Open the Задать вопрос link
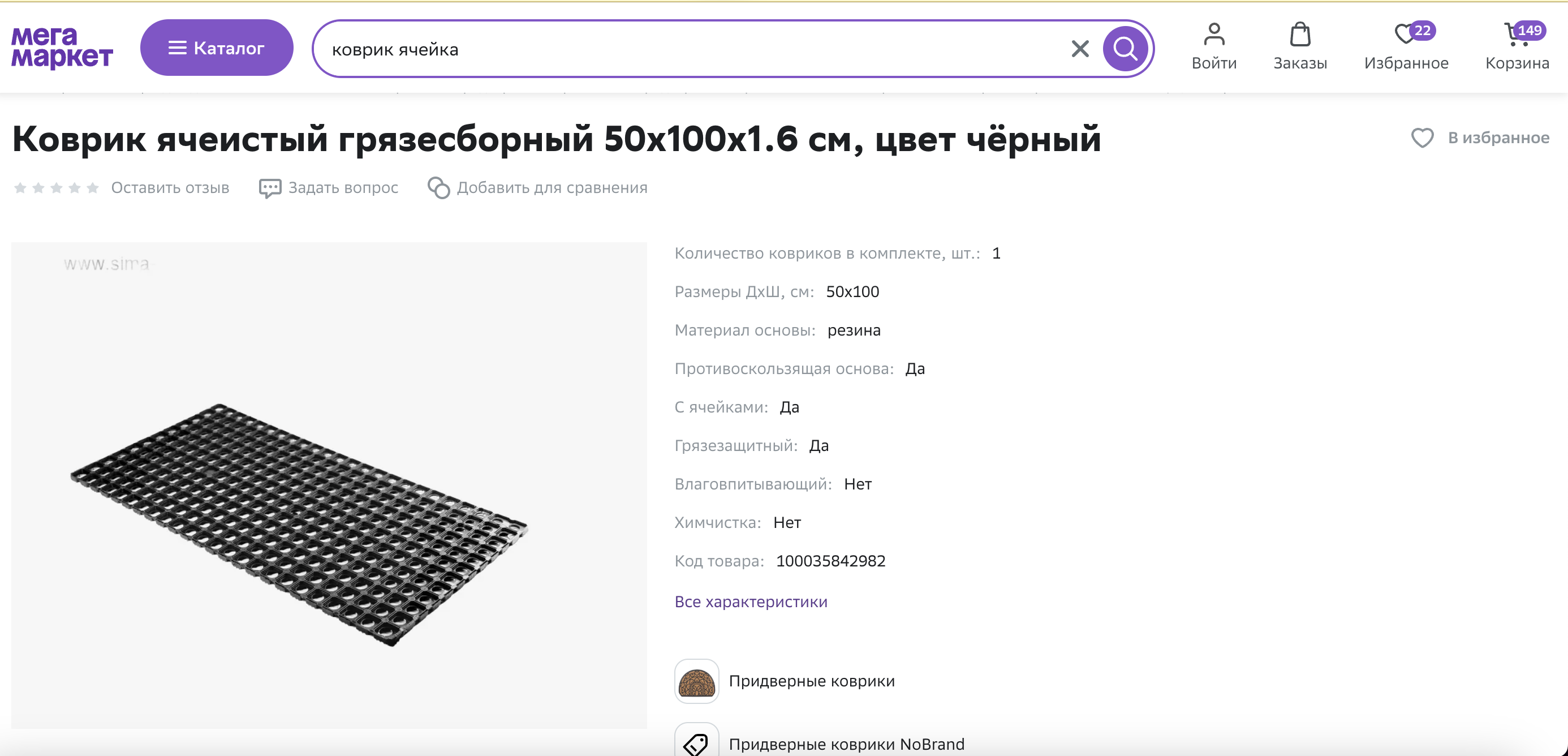 coord(343,187)
